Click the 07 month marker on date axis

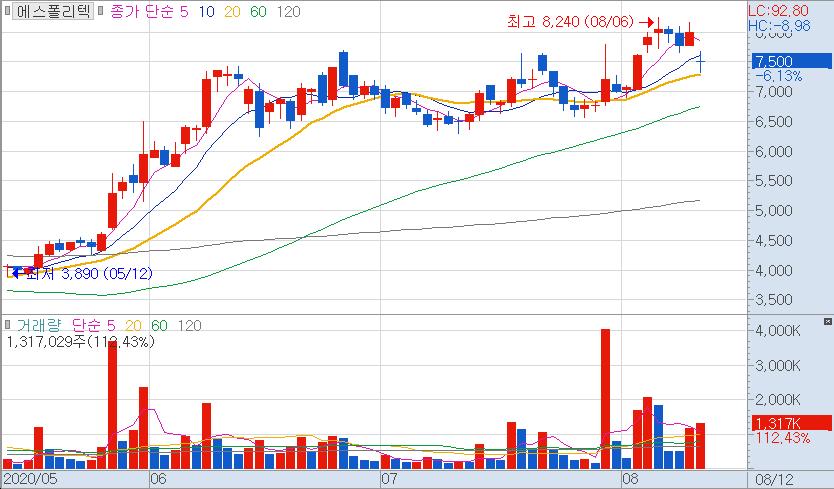[x=389, y=478]
